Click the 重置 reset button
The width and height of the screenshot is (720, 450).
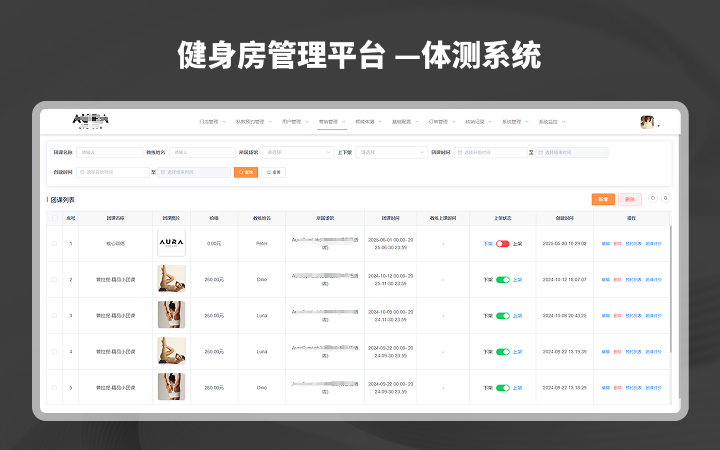click(x=274, y=172)
